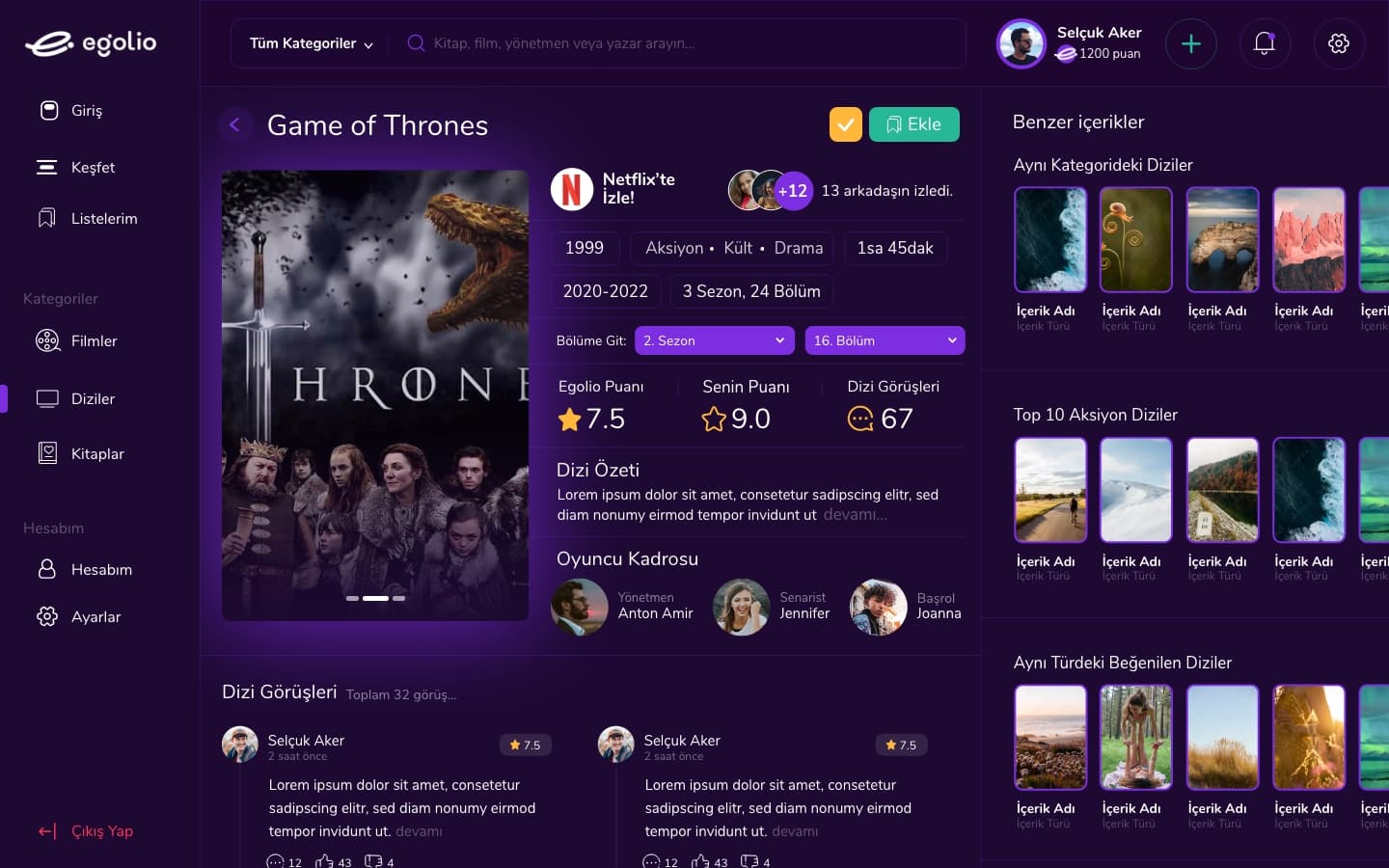
Task: Click the second review's like icon
Action: pos(700,862)
